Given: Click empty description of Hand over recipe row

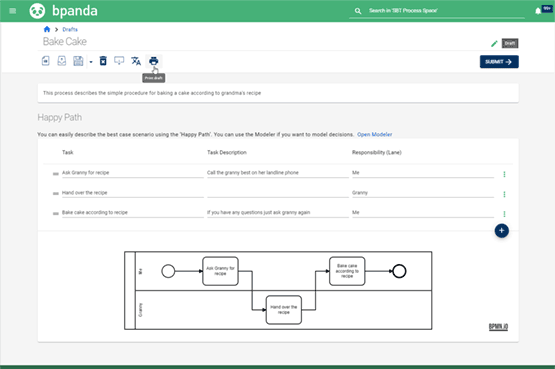Looking at the screenshot, I should click(x=278, y=192).
